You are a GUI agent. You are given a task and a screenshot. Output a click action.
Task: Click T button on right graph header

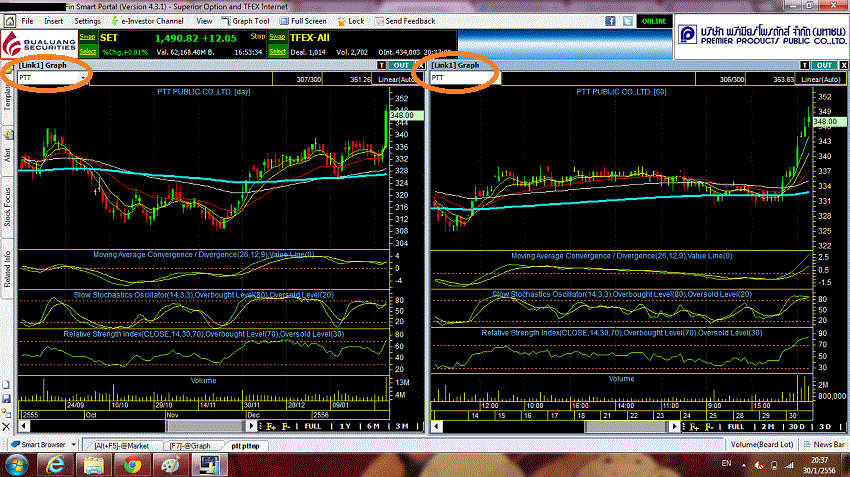pyautogui.click(x=805, y=65)
